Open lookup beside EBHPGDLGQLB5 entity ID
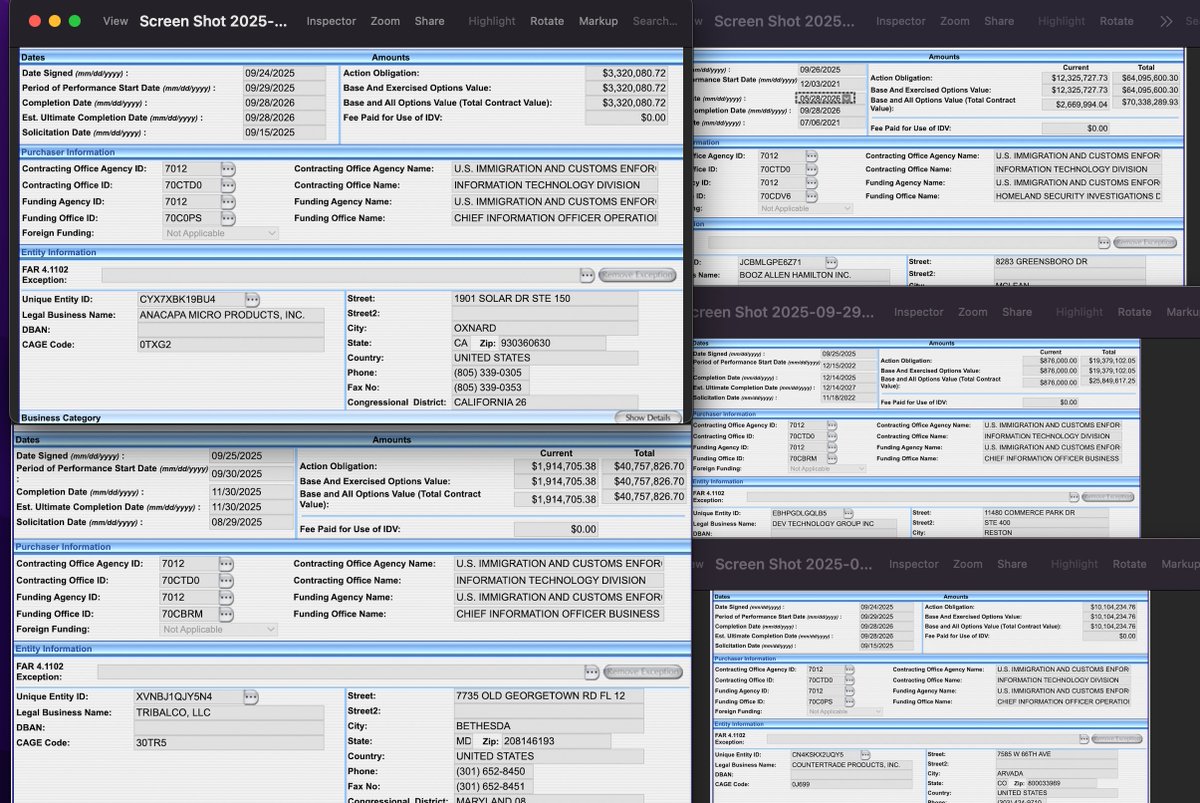The image size is (1200, 803). 848,513
